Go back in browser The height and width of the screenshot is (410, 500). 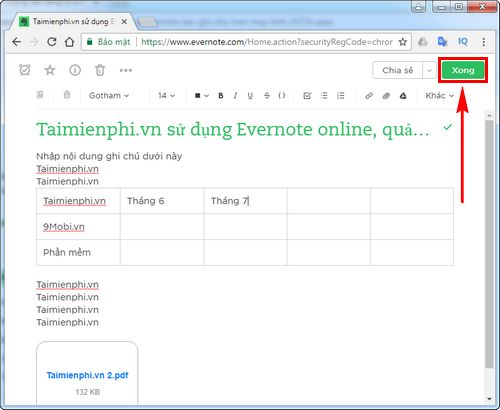(x=17, y=42)
